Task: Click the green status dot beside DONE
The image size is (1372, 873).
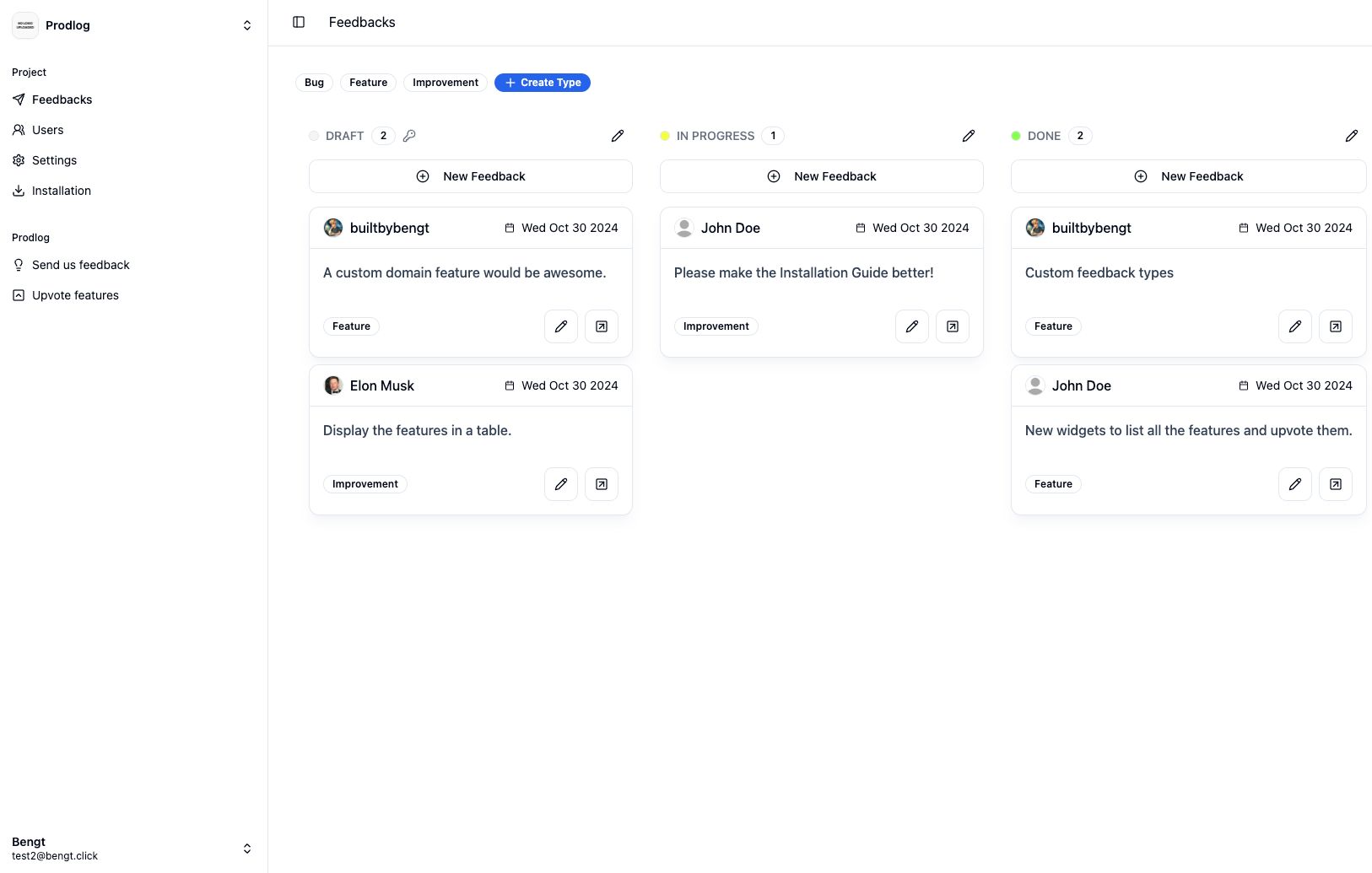Action: click(1016, 135)
